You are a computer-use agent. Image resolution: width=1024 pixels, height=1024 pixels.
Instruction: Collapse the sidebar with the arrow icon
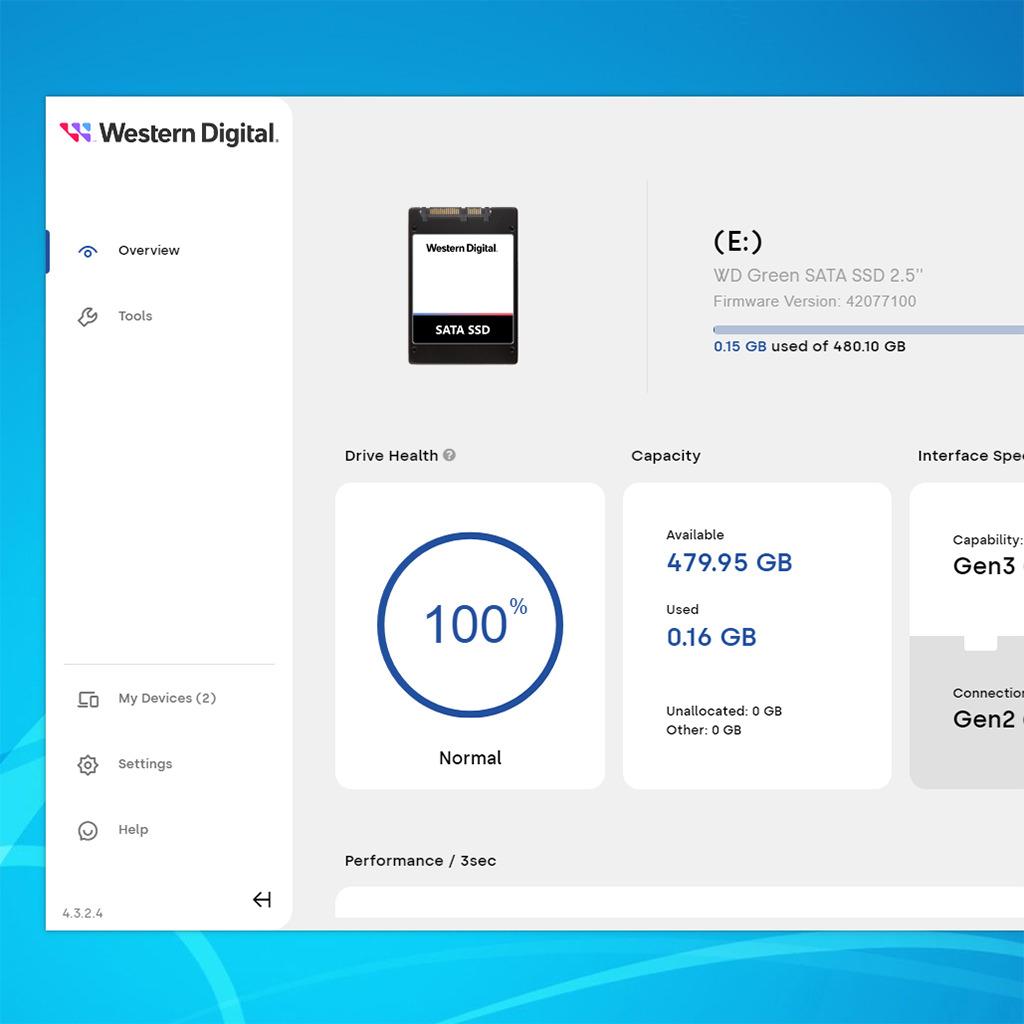coord(262,900)
